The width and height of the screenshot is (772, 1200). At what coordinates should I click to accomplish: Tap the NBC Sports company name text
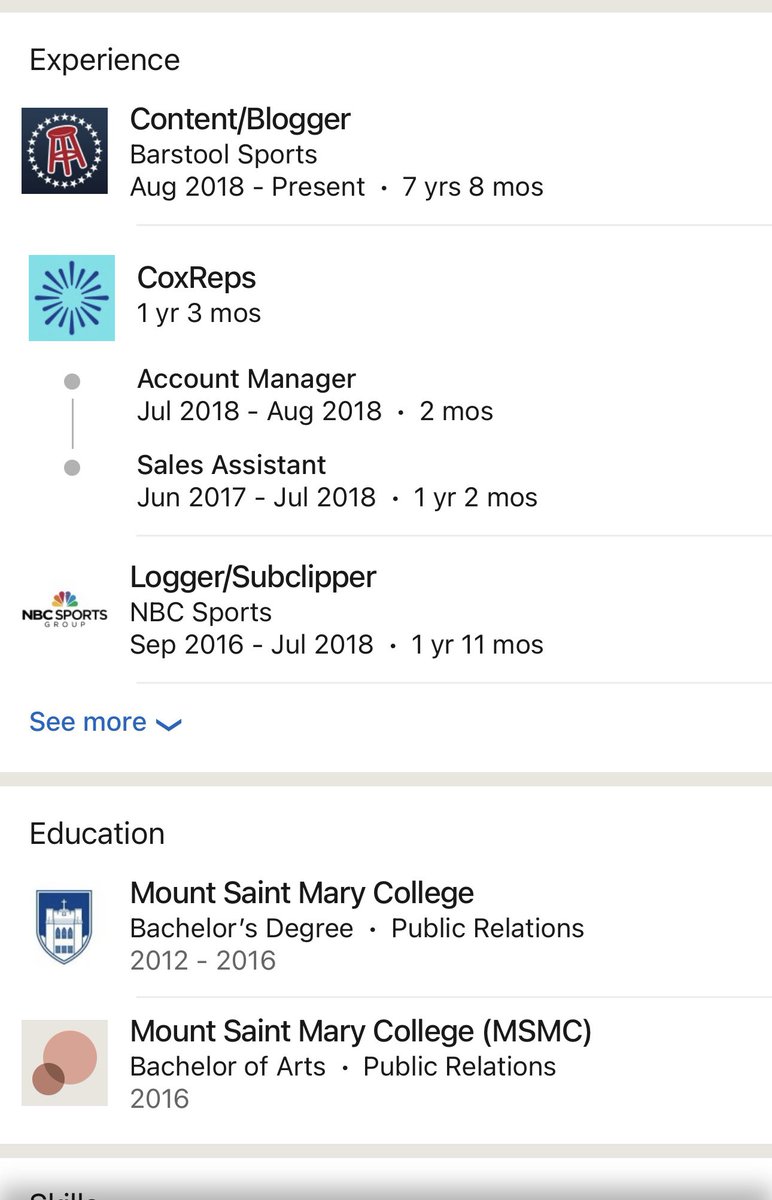pos(201,612)
